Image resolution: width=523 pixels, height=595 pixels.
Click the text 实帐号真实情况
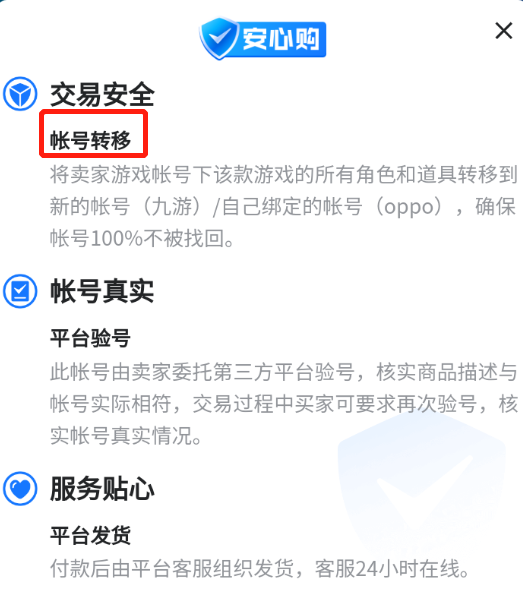(126, 436)
